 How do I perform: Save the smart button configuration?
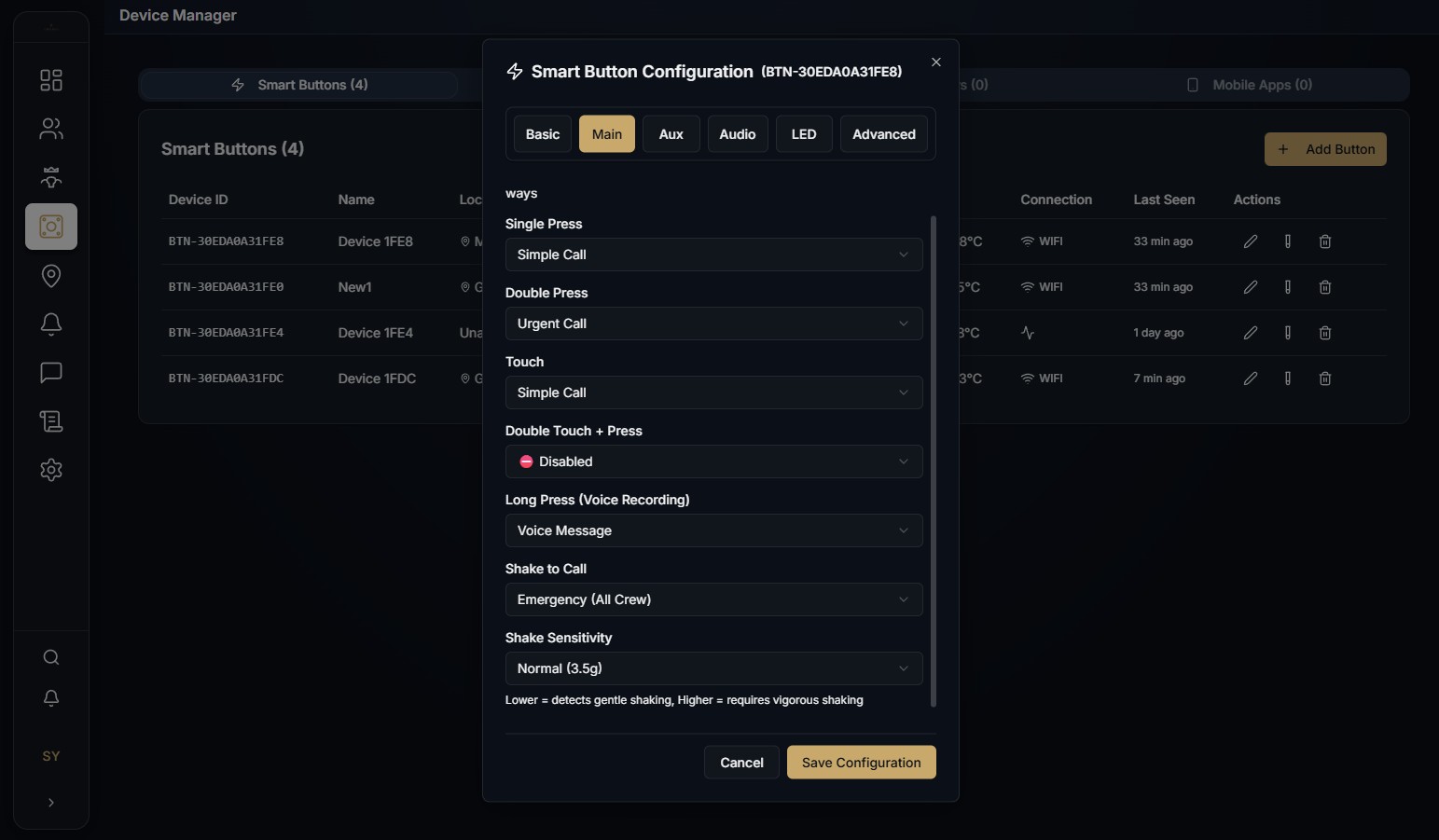click(x=860, y=762)
